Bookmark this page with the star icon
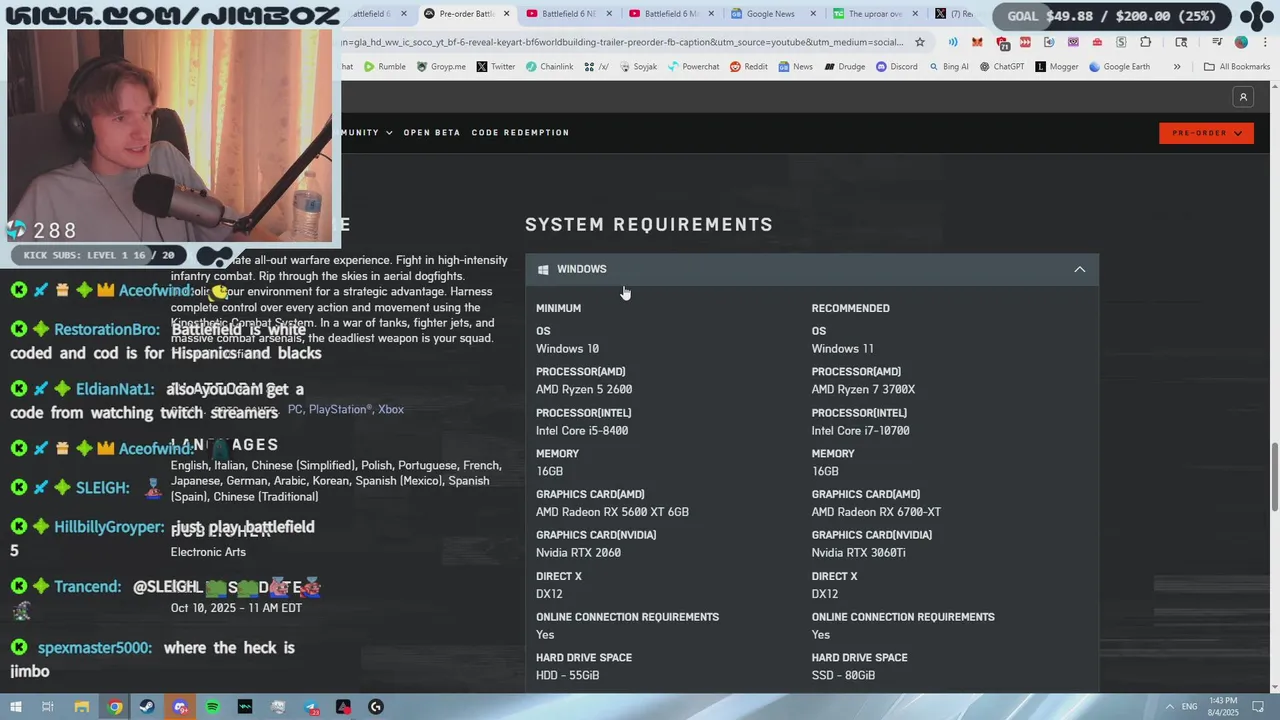This screenshot has height=720, width=1280. point(920,42)
